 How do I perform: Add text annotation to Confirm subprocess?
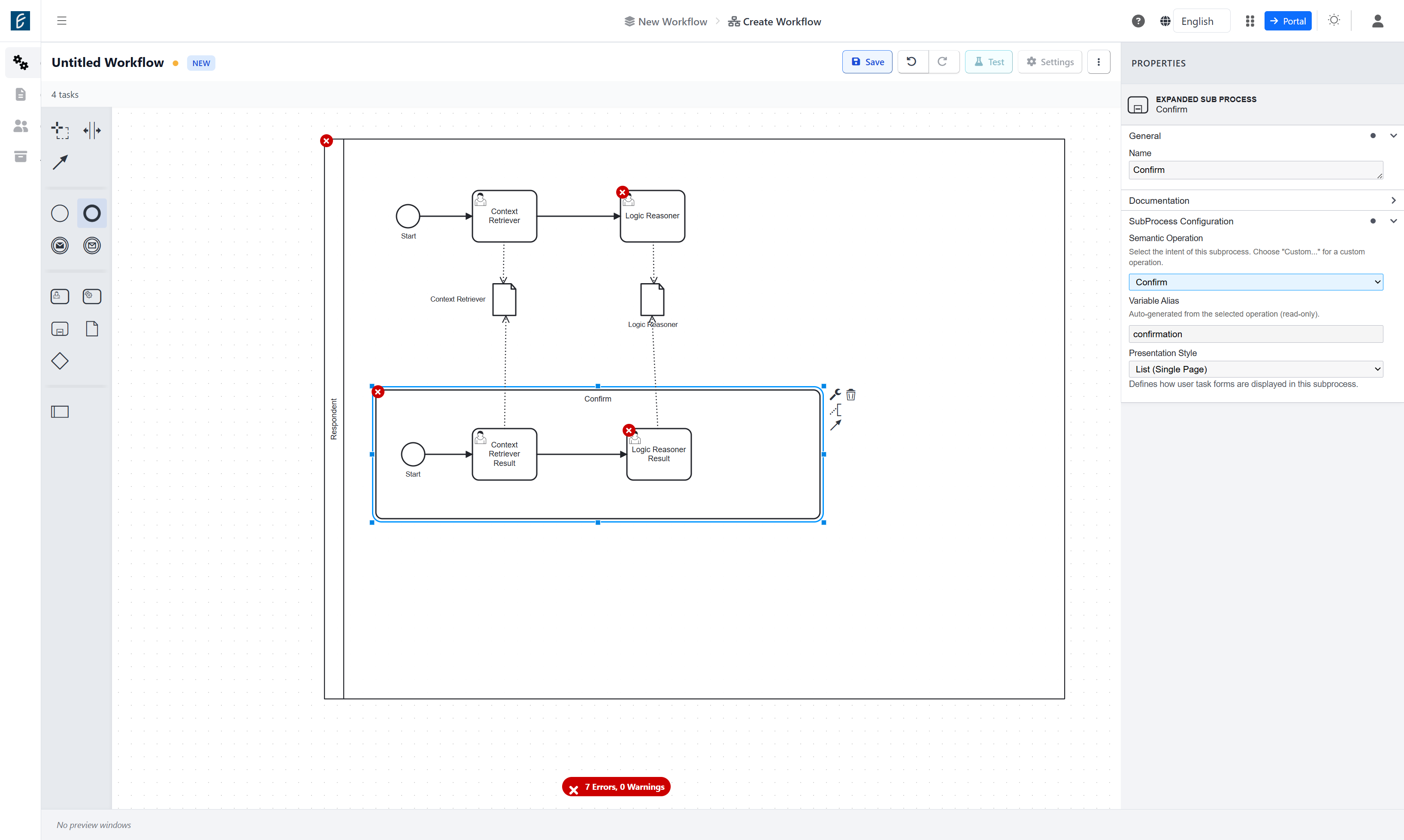(835, 410)
